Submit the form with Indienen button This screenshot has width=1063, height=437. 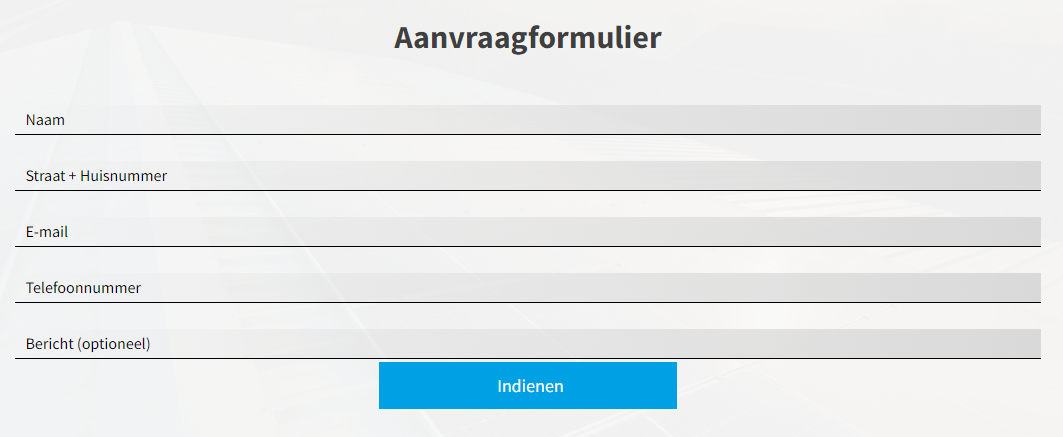tap(527, 386)
